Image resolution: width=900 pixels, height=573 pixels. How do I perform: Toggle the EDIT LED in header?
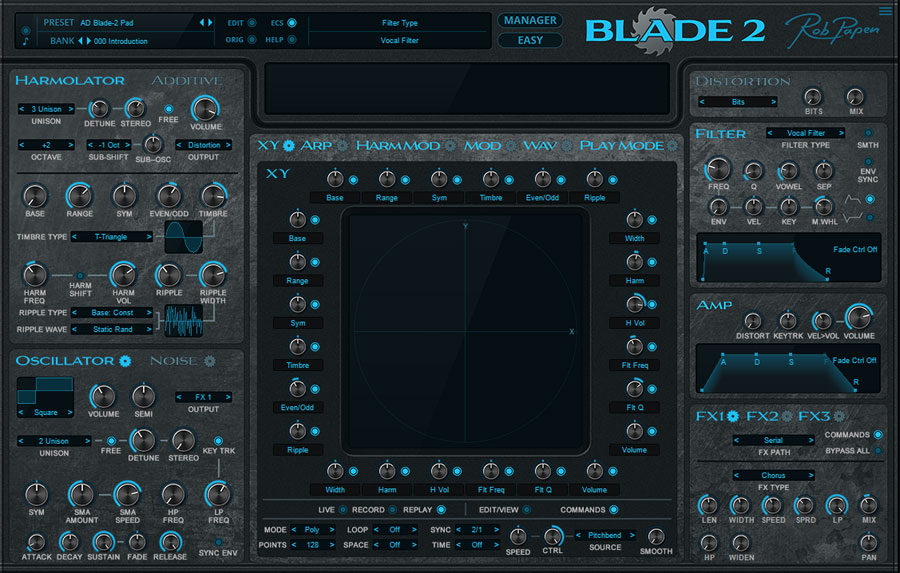pyautogui.click(x=252, y=23)
